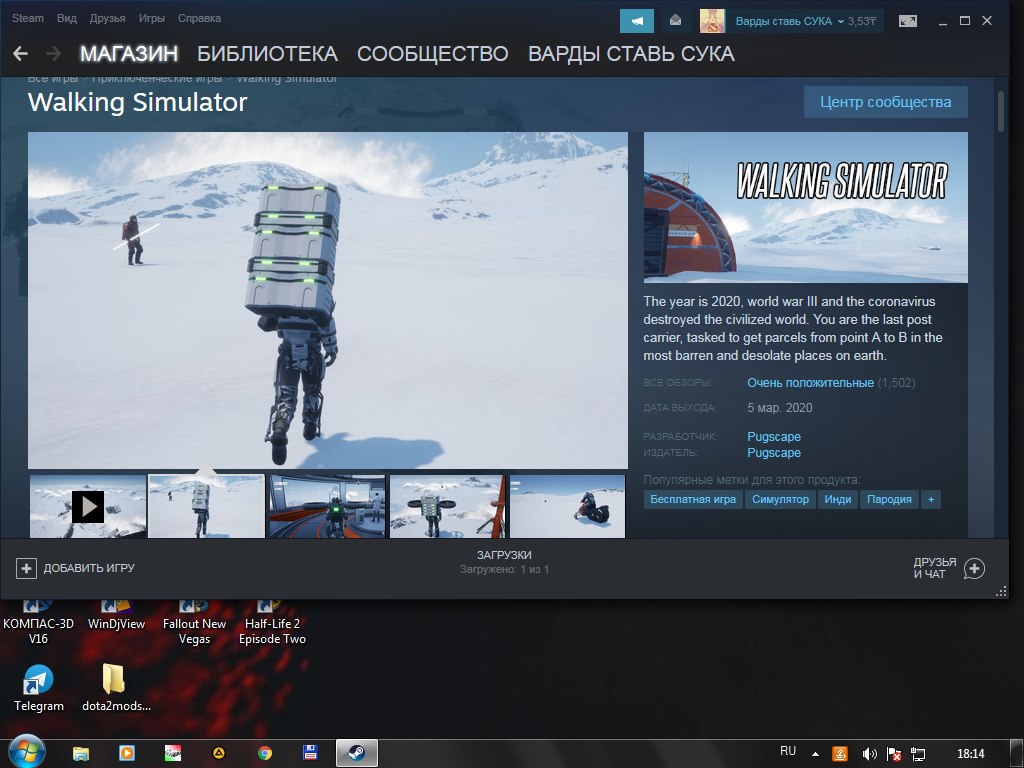Screen dimensions: 1024x768
Task: Switch Steam to Big Picture mode icon
Action: point(908,21)
